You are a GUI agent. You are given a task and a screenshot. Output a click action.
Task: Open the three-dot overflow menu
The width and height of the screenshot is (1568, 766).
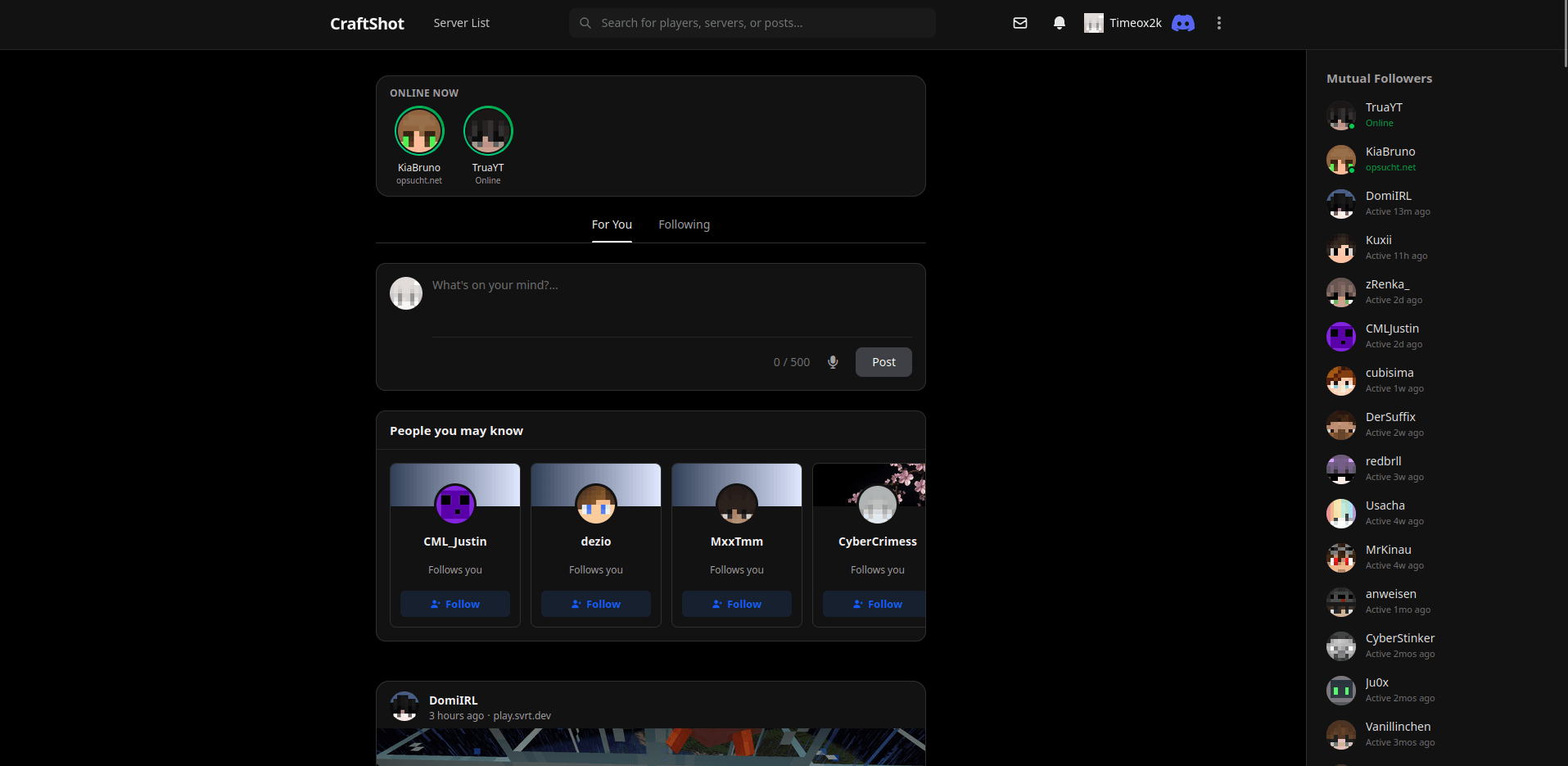[x=1218, y=23]
